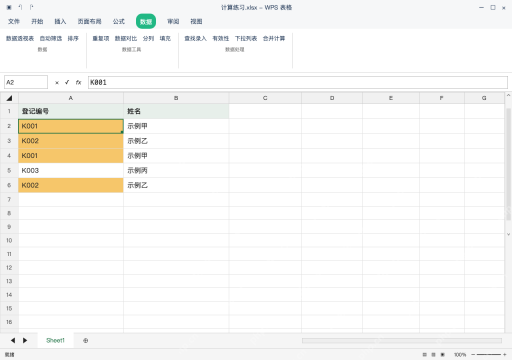The width and height of the screenshot is (512, 360).
Task: Click cell 示例乙 in row 3
Action: pos(176,141)
